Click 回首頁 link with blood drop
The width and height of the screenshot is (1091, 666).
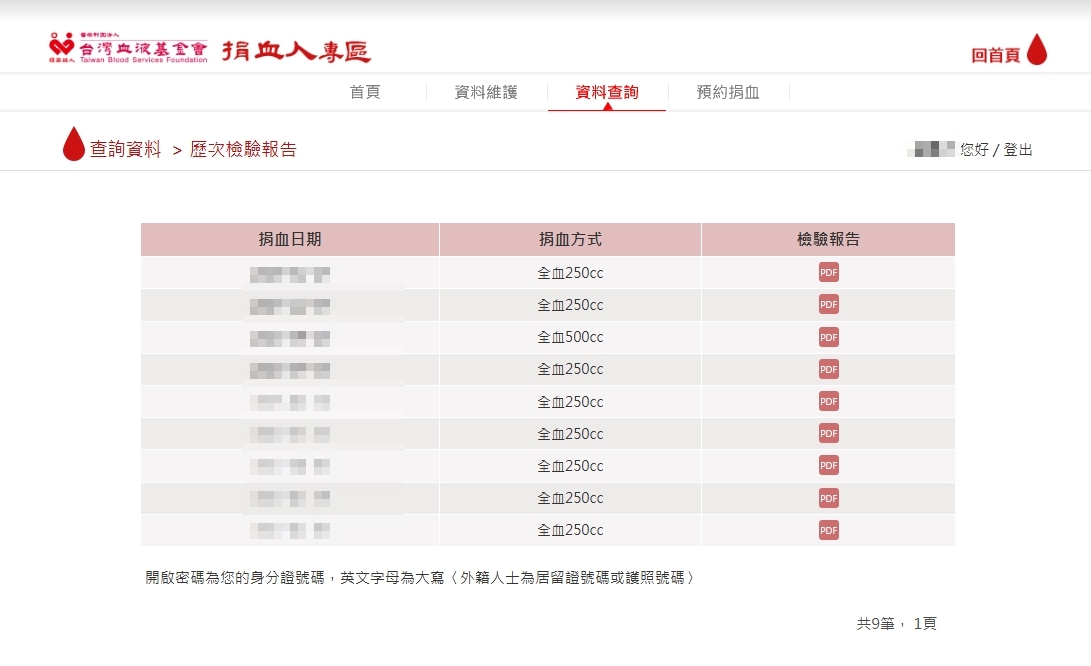click(x=1008, y=52)
